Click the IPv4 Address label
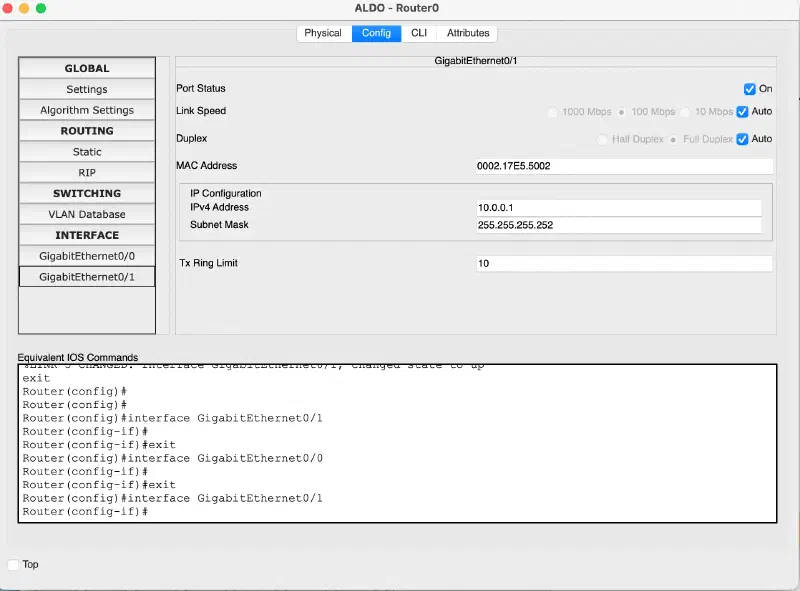800x591 pixels. coord(219,207)
